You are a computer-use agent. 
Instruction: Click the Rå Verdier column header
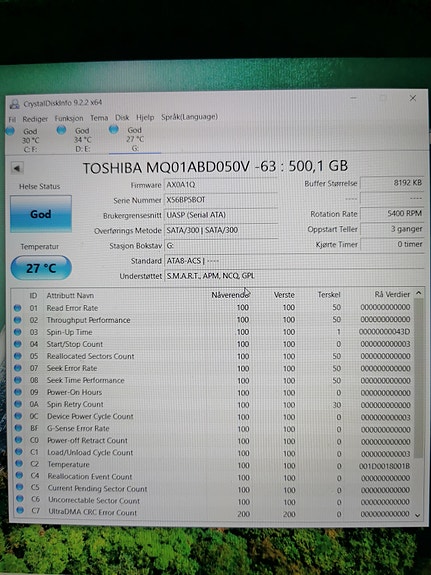[x=392, y=294]
